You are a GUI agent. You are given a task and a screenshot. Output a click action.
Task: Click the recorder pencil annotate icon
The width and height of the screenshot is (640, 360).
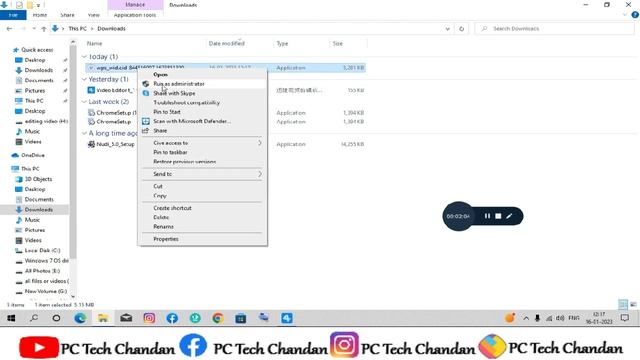[x=509, y=216]
